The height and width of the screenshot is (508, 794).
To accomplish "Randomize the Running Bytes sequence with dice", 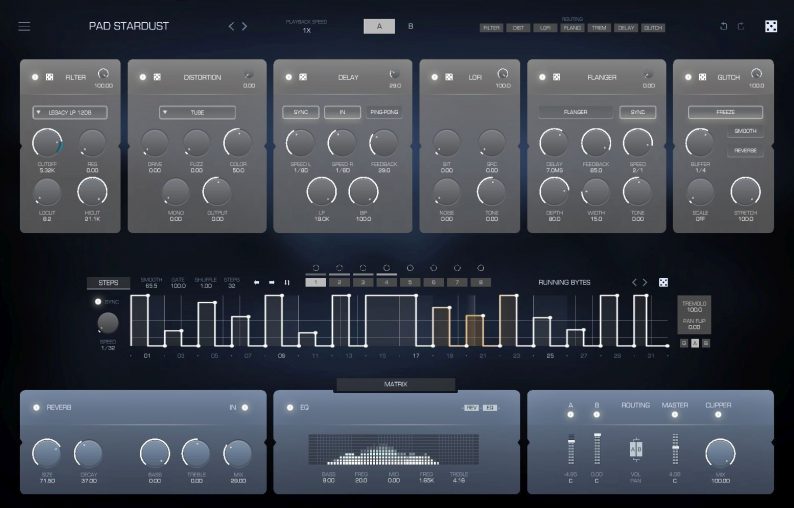I will 663,283.
